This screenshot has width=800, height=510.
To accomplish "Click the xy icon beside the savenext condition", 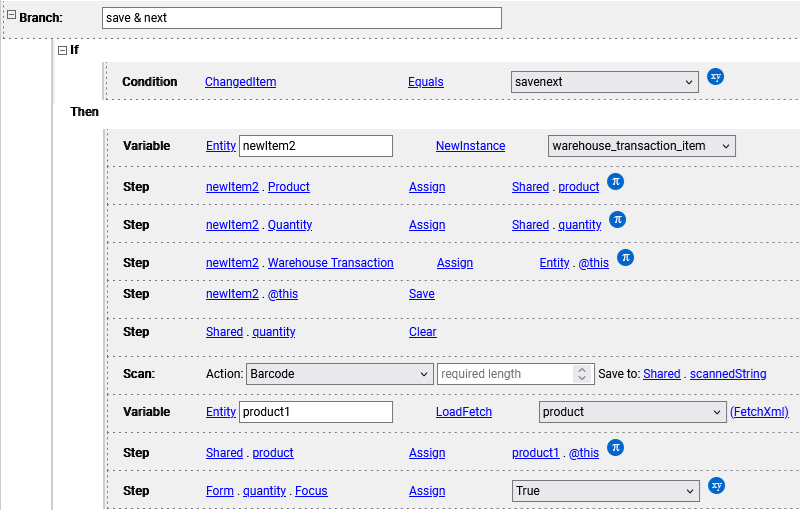I will point(715,76).
